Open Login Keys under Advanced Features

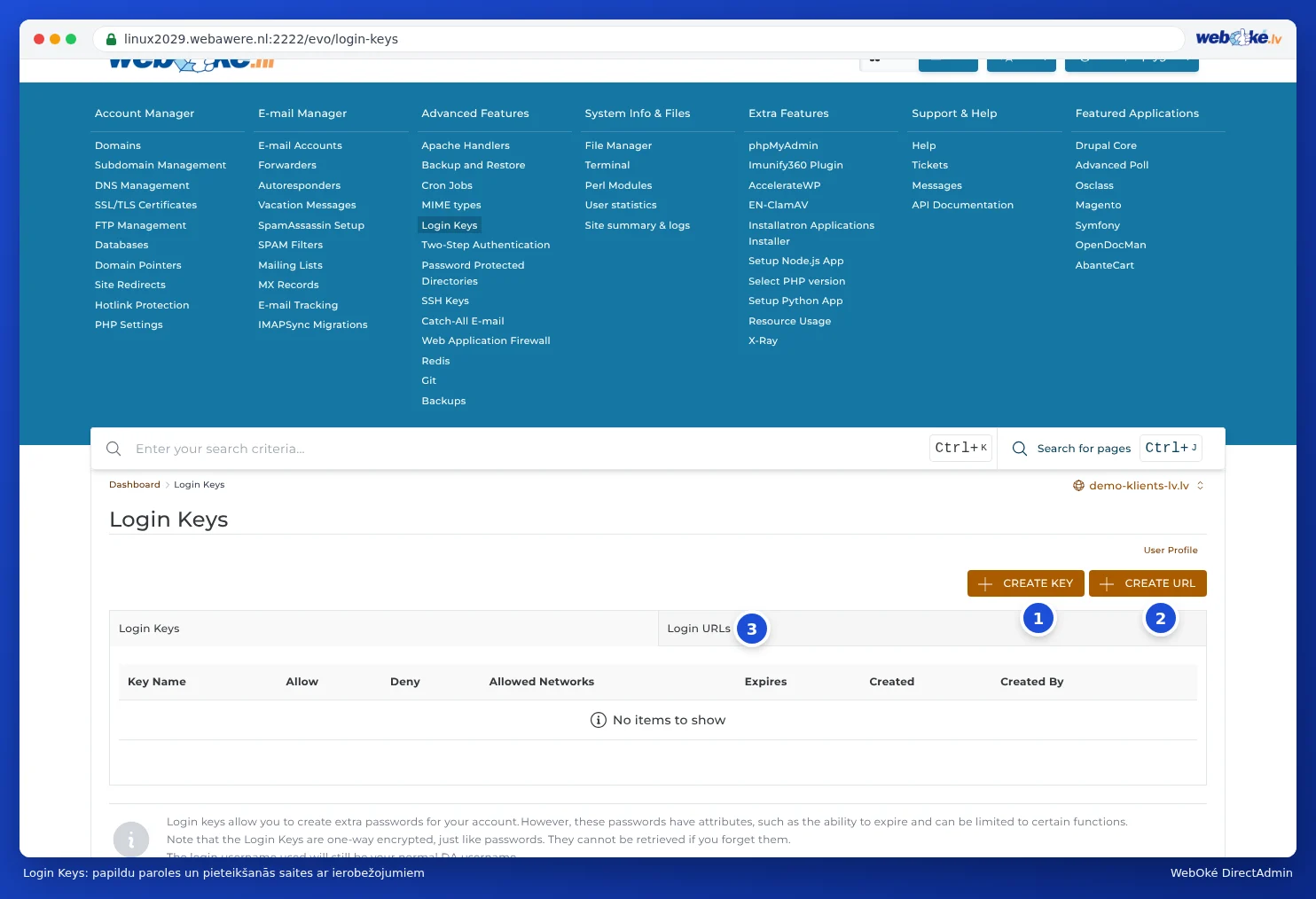[450, 225]
